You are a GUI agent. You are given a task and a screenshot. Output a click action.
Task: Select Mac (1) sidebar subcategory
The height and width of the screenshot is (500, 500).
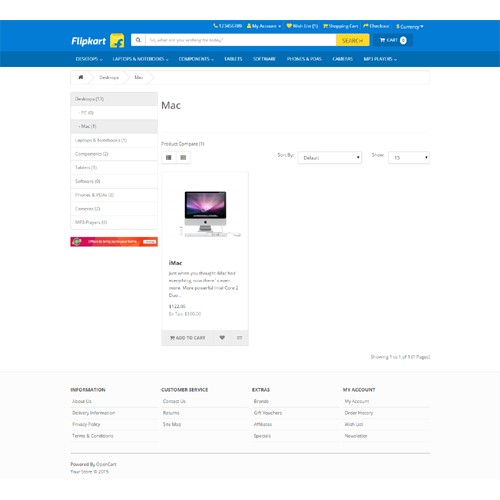[114, 126]
